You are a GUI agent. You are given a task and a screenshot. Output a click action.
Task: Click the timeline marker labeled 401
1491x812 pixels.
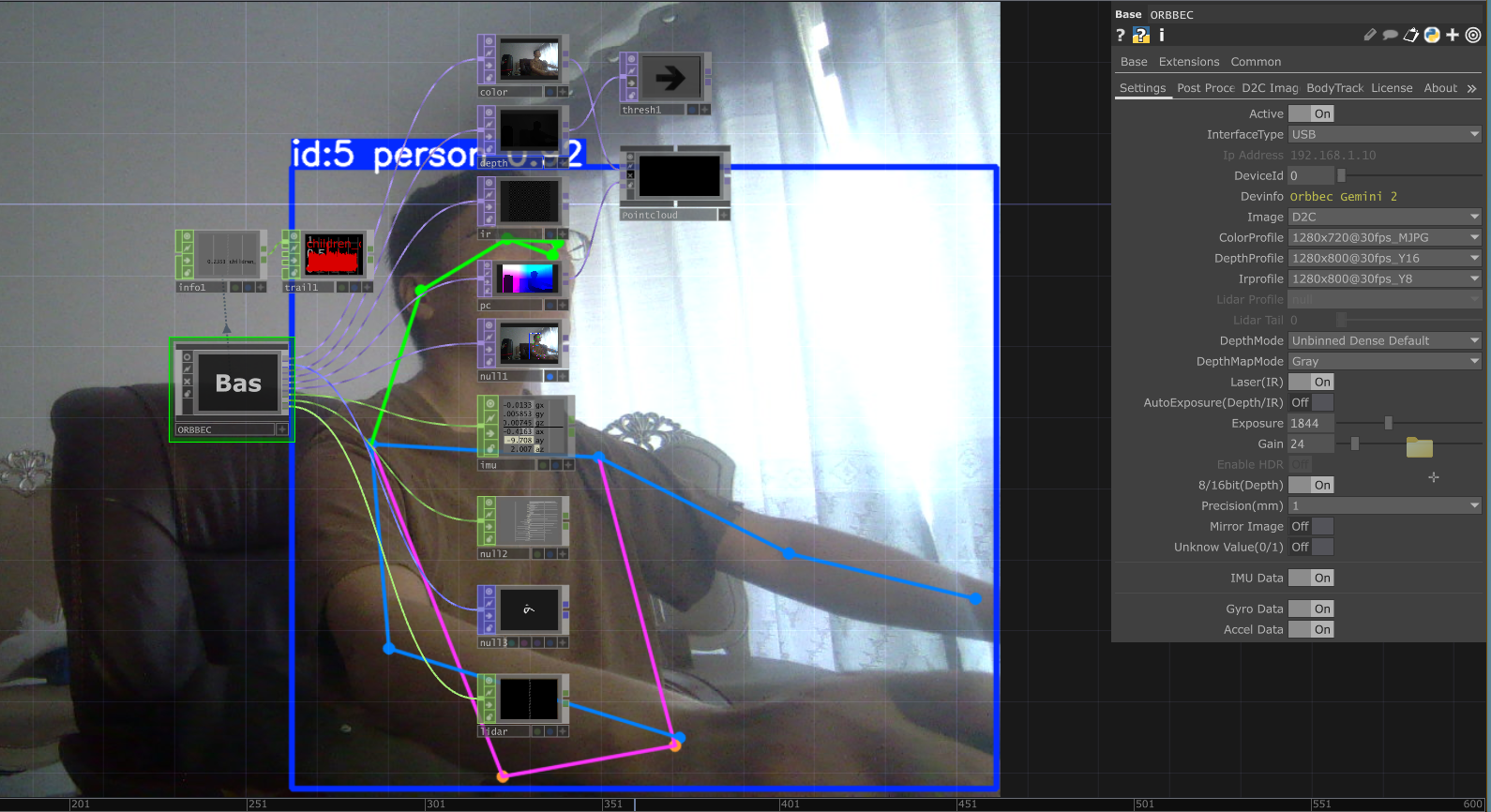point(790,804)
